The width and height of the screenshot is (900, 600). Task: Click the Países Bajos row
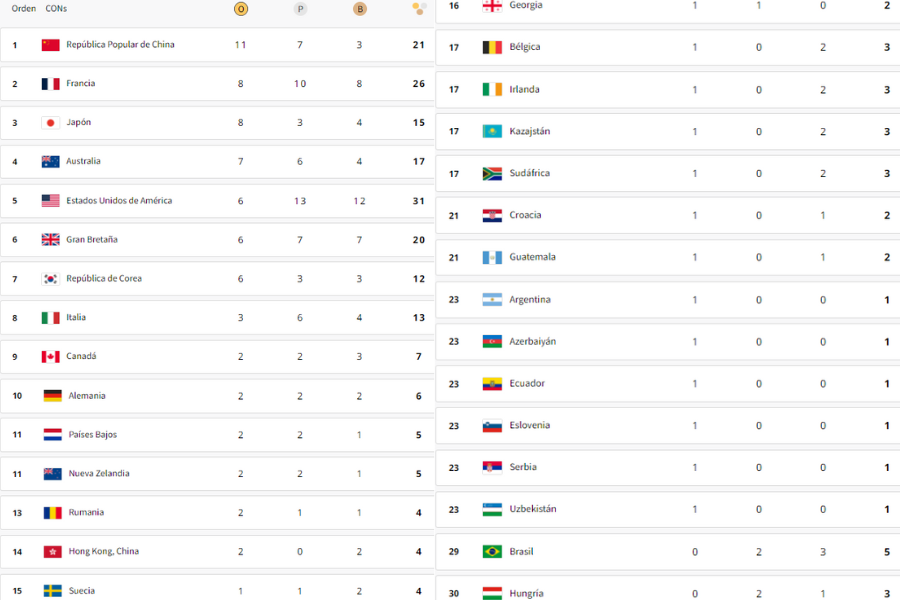coord(217,435)
